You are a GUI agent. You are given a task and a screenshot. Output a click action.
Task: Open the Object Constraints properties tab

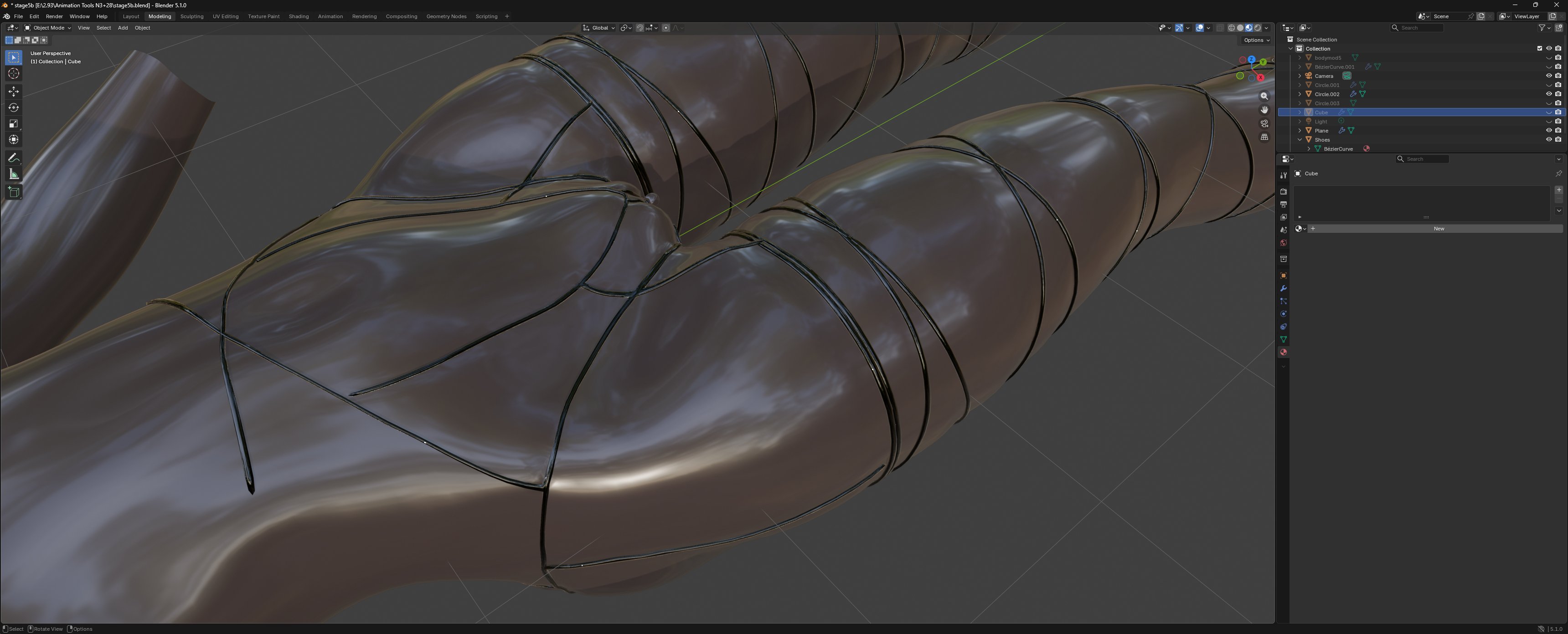pyautogui.click(x=1283, y=327)
